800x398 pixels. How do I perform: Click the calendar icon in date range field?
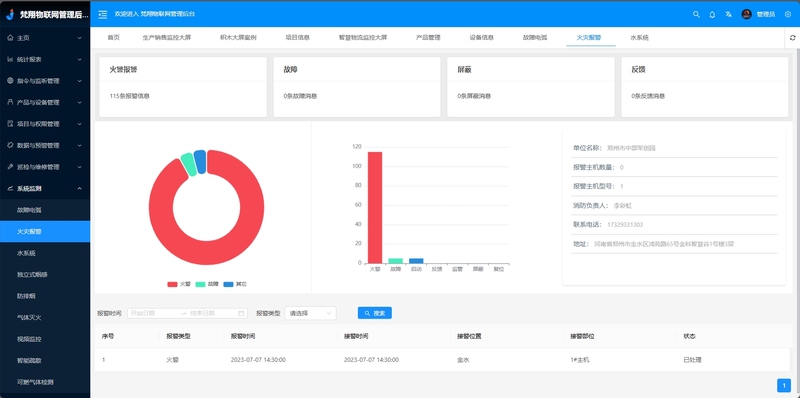(x=241, y=313)
